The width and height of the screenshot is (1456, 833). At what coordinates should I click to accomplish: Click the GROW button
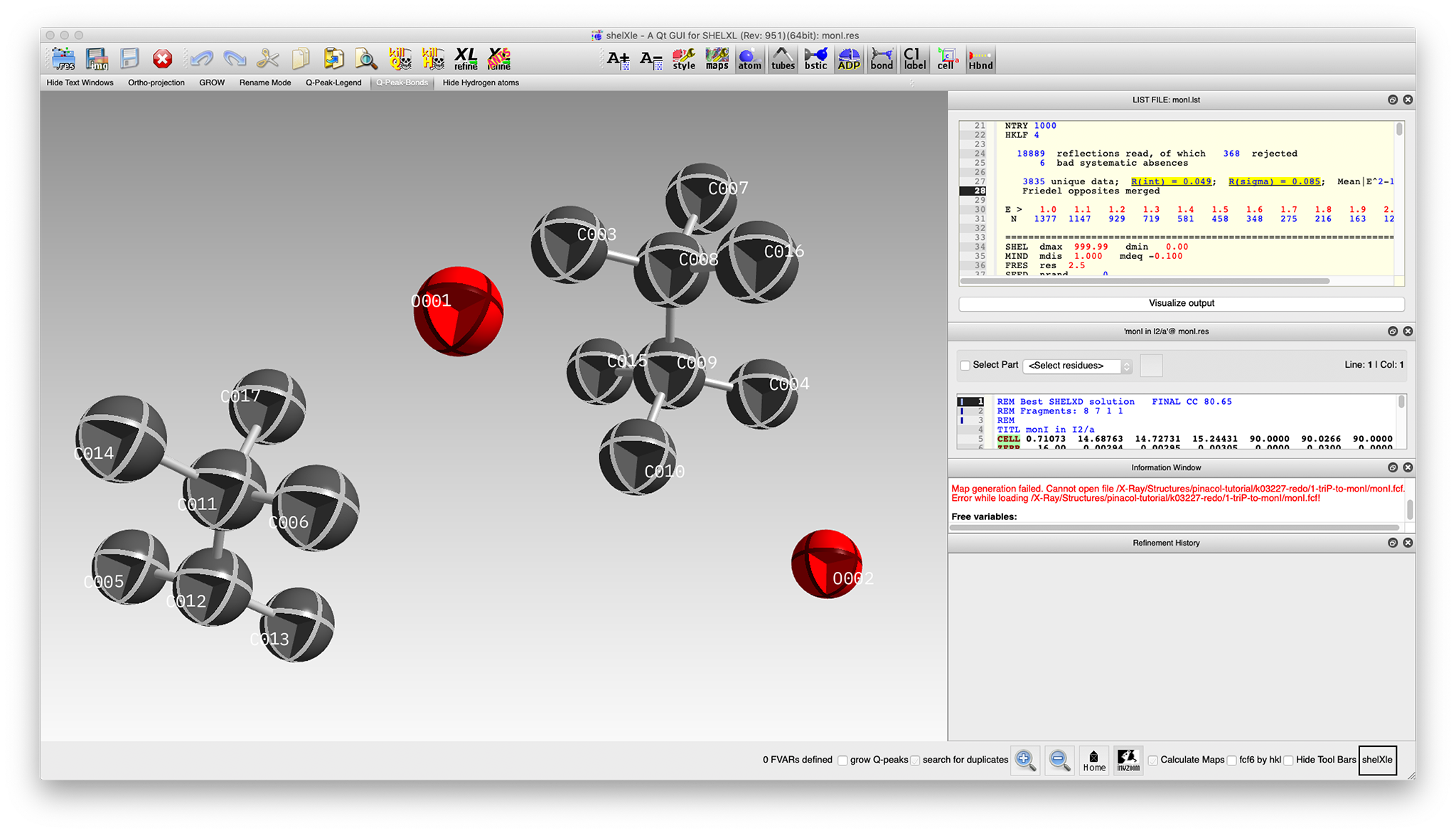coord(212,83)
